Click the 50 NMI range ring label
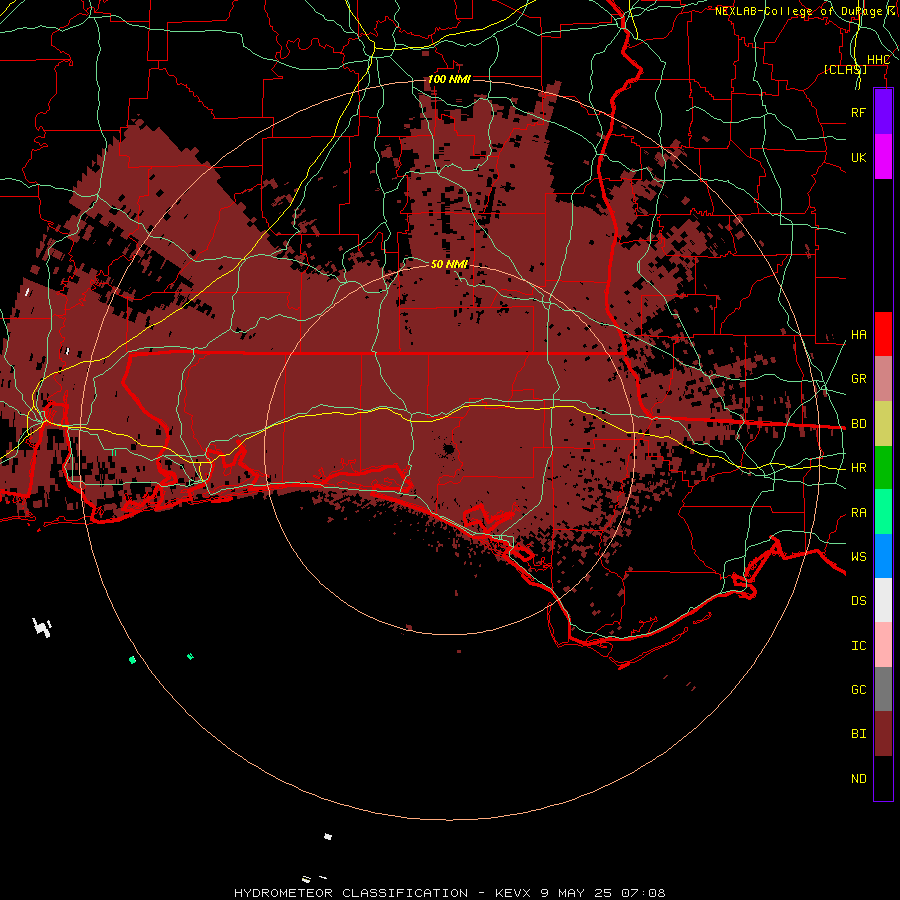This screenshot has width=900, height=900. [x=449, y=264]
